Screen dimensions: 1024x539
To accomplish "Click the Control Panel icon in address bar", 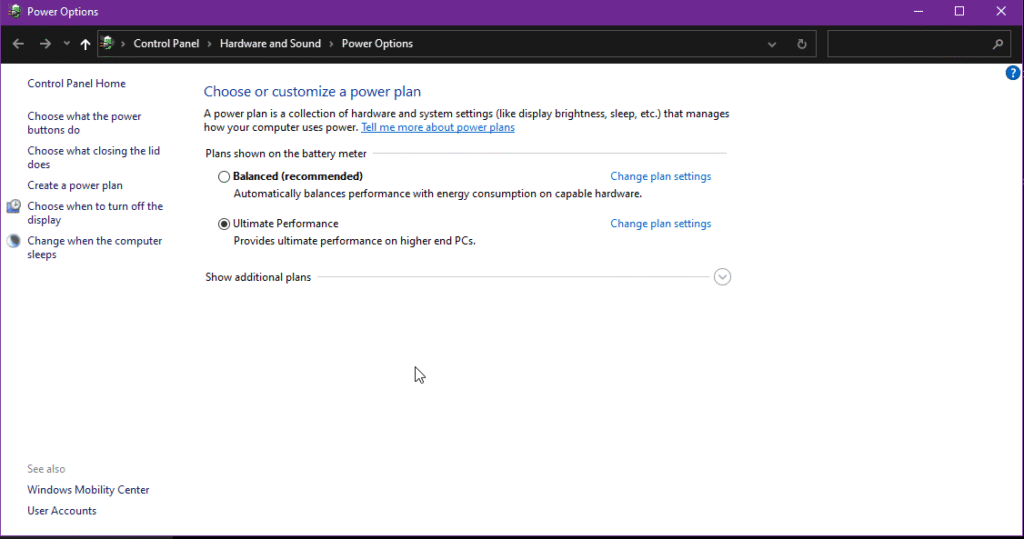I will (x=107, y=43).
